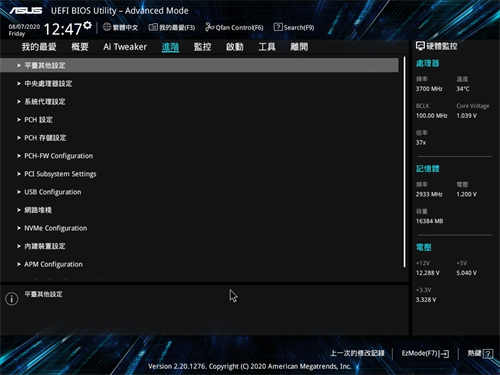Click the info icon in the help area
The image size is (500, 375).
(x=12, y=298)
